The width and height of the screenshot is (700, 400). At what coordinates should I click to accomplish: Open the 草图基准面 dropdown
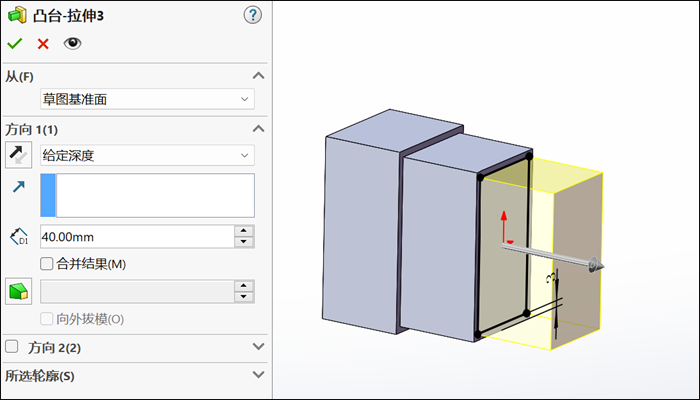click(x=147, y=99)
